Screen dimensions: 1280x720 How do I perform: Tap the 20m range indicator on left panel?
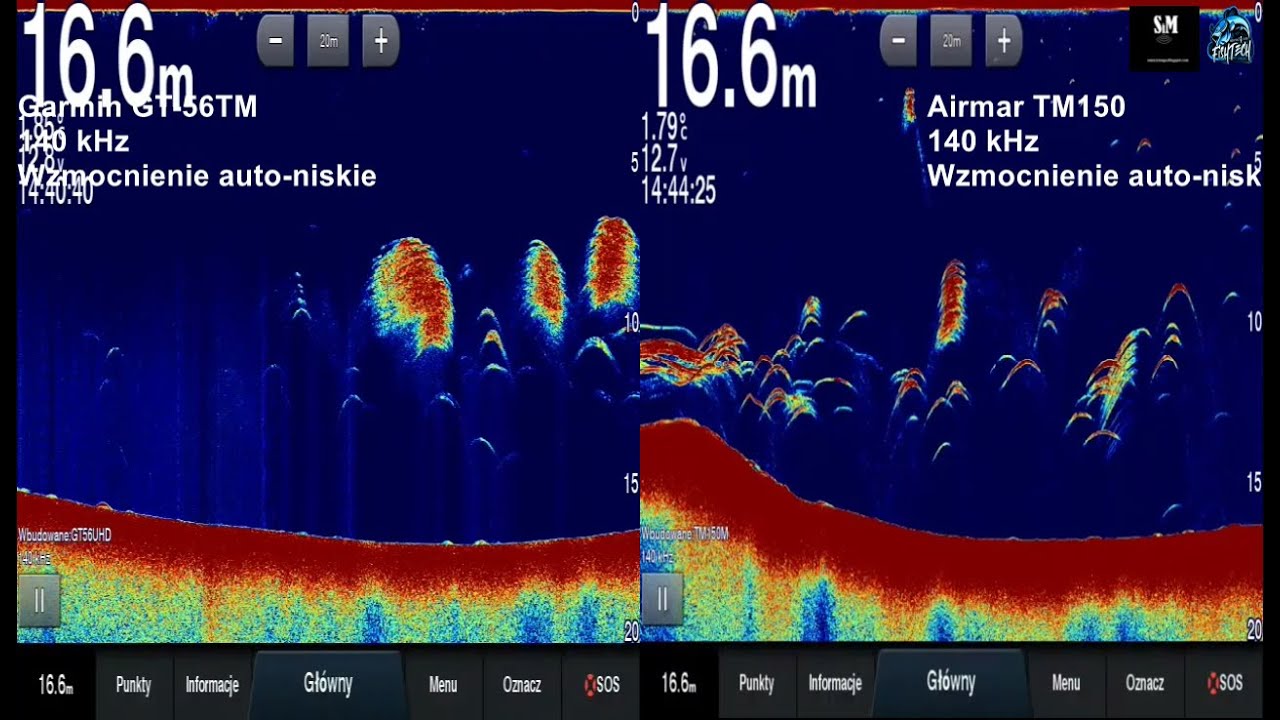point(328,41)
